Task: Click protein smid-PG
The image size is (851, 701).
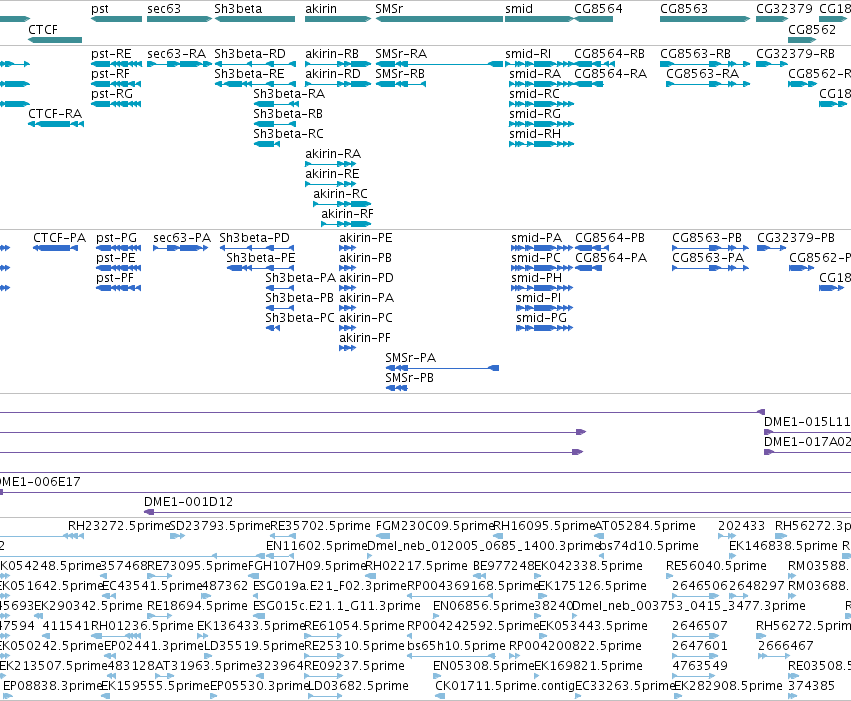Action: pyautogui.click(x=542, y=318)
